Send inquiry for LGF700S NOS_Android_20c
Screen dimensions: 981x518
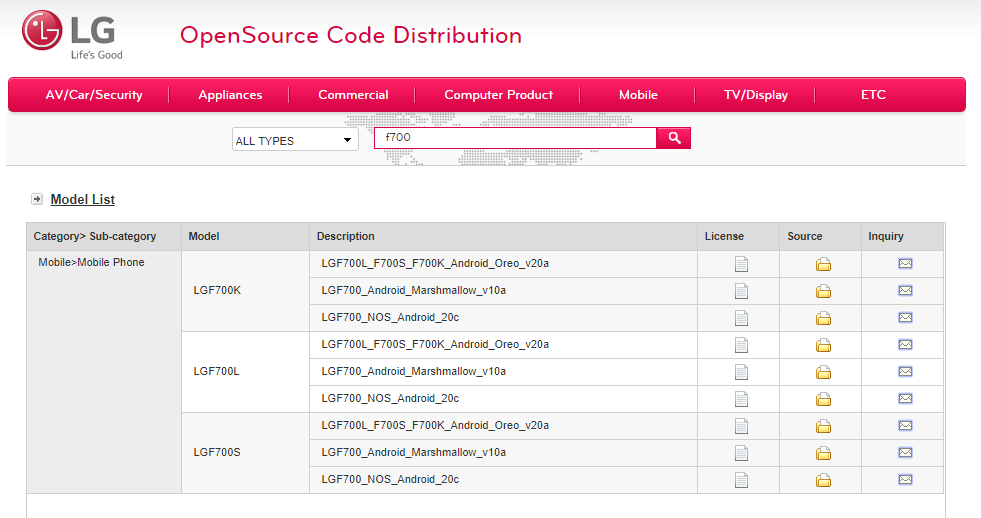(905, 480)
